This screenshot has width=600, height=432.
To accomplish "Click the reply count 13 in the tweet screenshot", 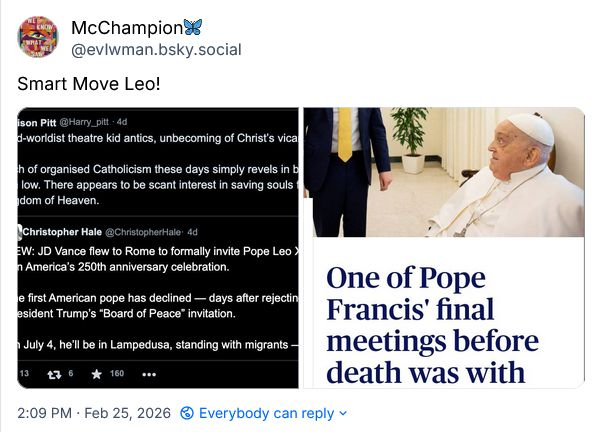I will point(25,374).
